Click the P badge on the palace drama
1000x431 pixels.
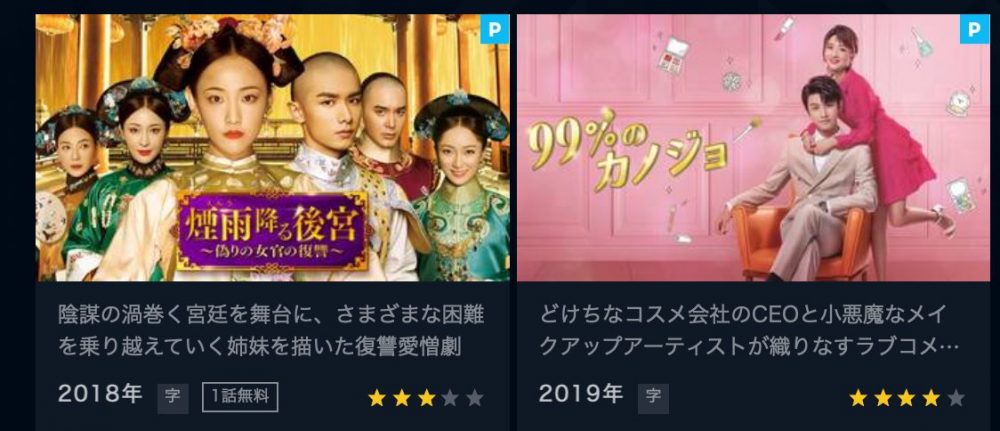click(x=495, y=29)
